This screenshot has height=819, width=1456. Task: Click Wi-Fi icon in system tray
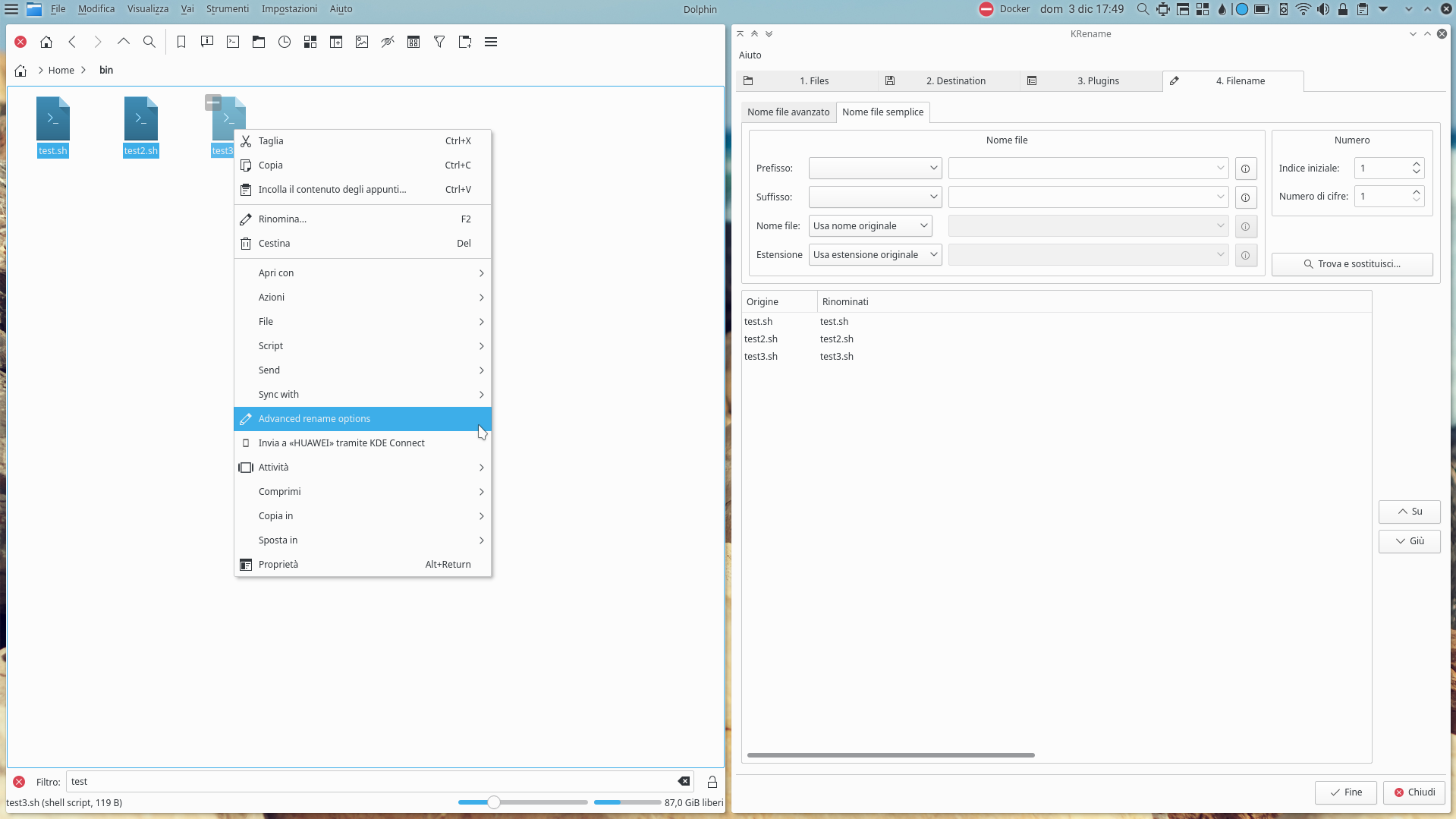[1303, 9]
